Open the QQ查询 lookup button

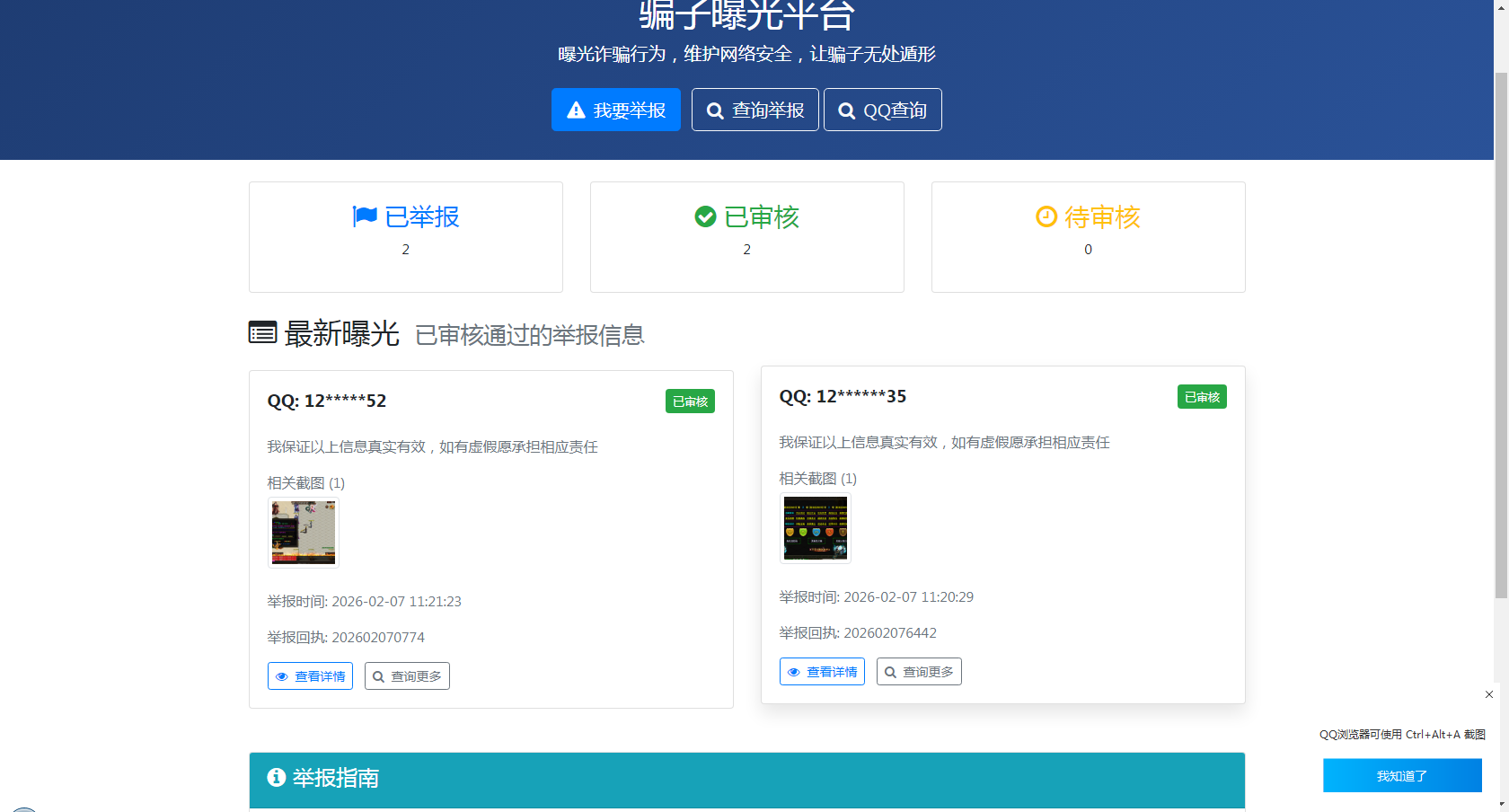coord(882,110)
